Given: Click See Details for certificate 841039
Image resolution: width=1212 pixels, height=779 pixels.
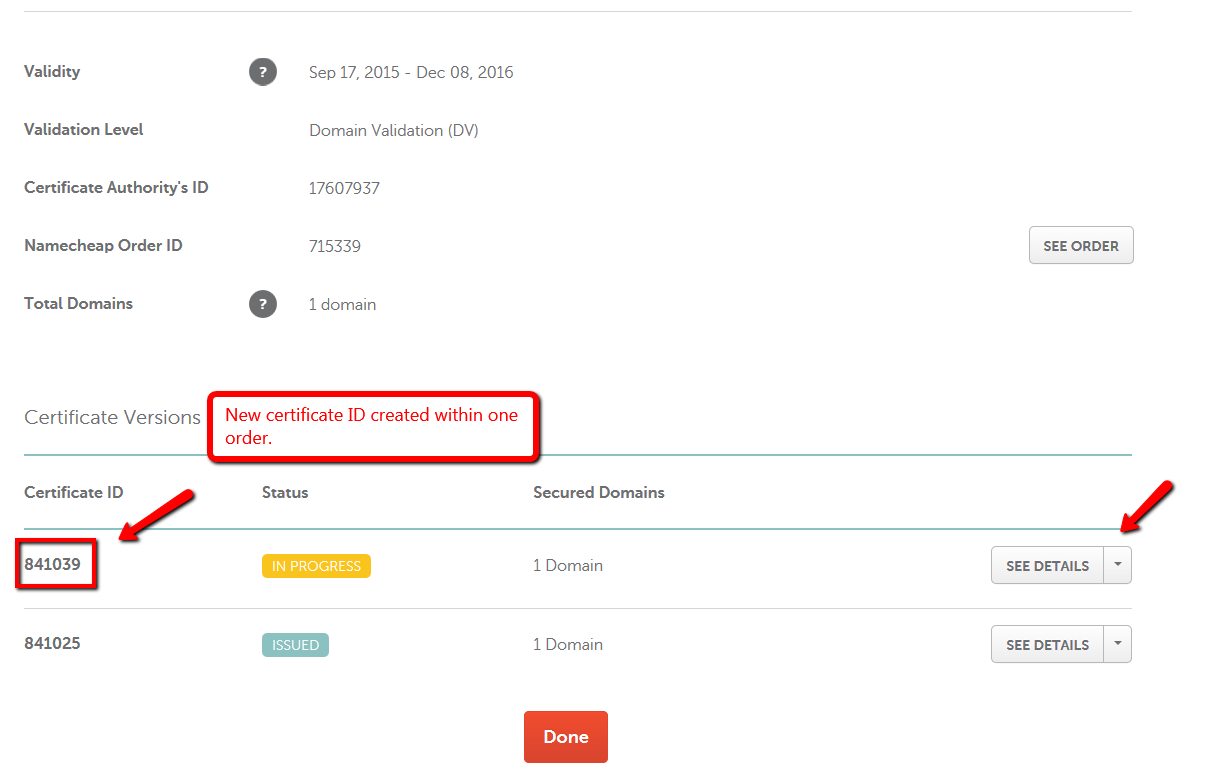Looking at the screenshot, I should (x=1047, y=565).
